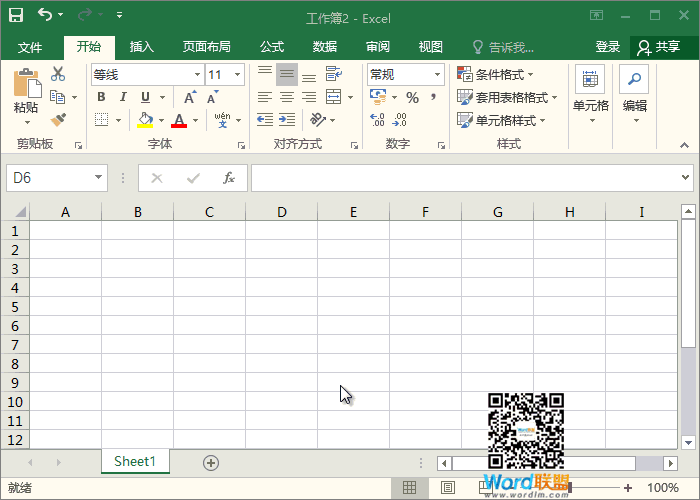Open the 单元格 cells group button
This screenshot has width=700, height=500.
[x=591, y=95]
